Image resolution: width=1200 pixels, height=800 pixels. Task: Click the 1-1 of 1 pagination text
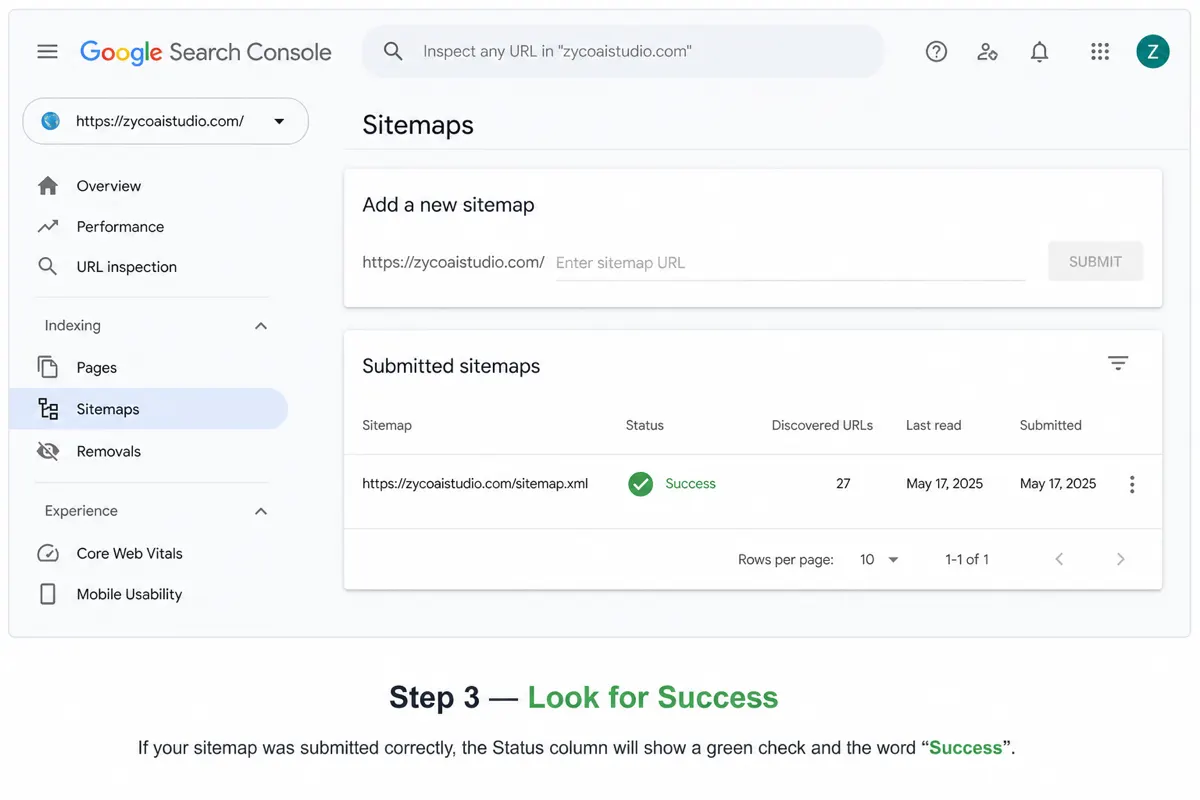pos(967,560)
